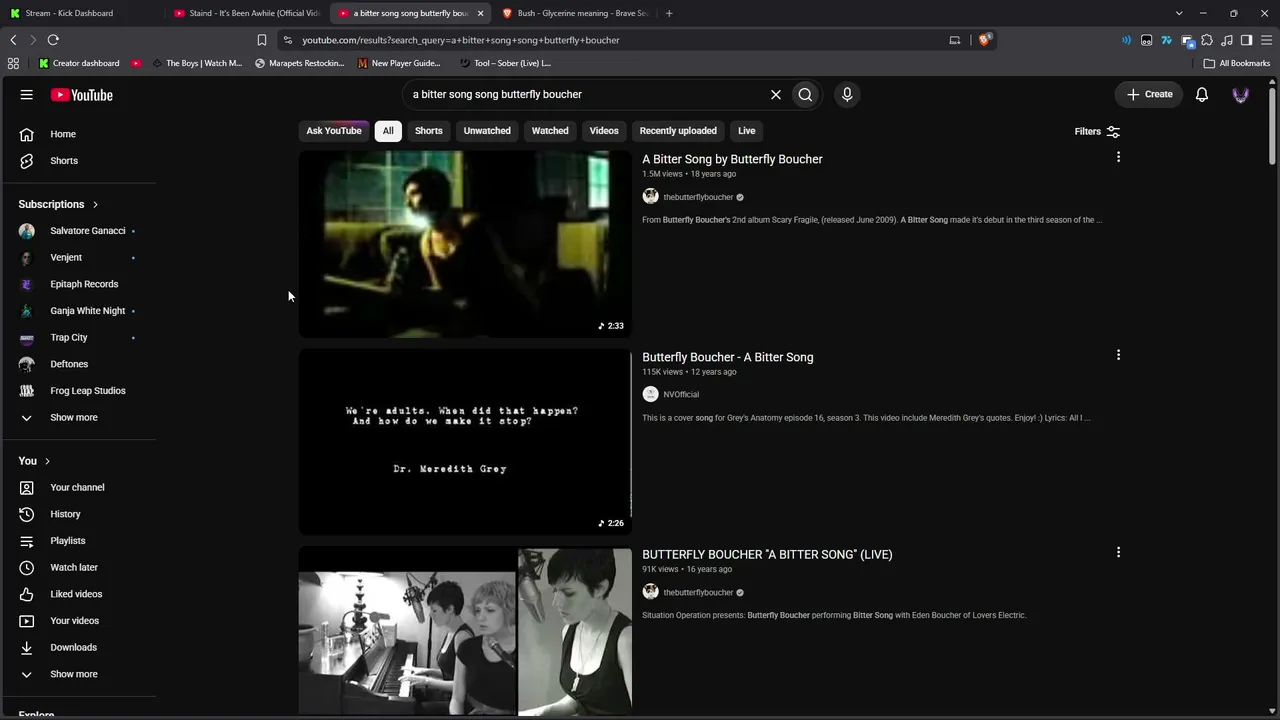This screenshot has height=720, width=1280.
Task: Click the browser address bar URL
Action: [x=461, y=40]
